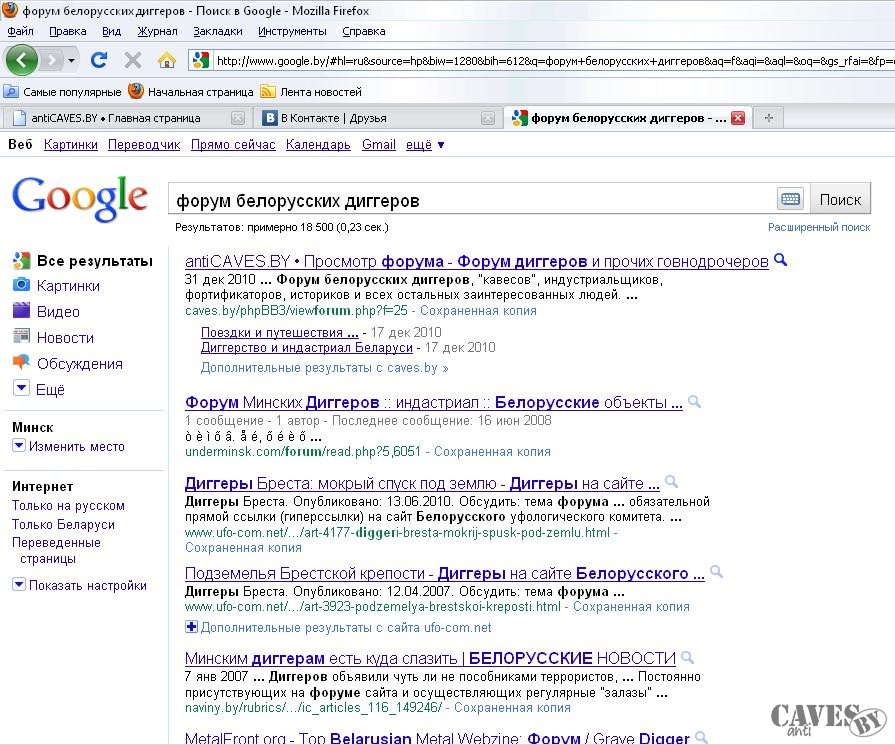Open Переводчик link

pos(144,145)
